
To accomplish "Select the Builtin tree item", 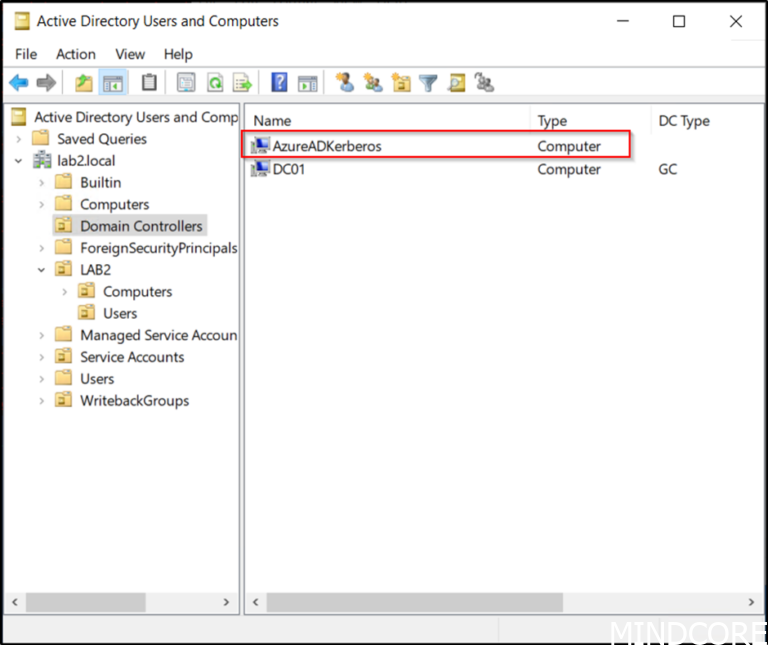I will click(x=100, y=182).
